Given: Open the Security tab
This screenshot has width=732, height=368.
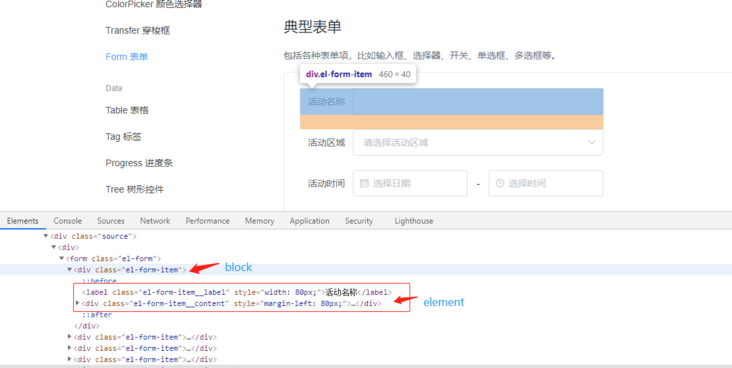Looking at the screenshot, I should coord(359,221).
